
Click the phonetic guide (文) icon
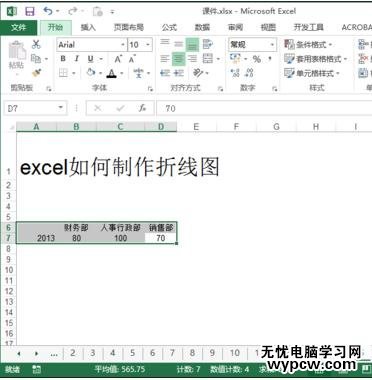tap(139, 73)
